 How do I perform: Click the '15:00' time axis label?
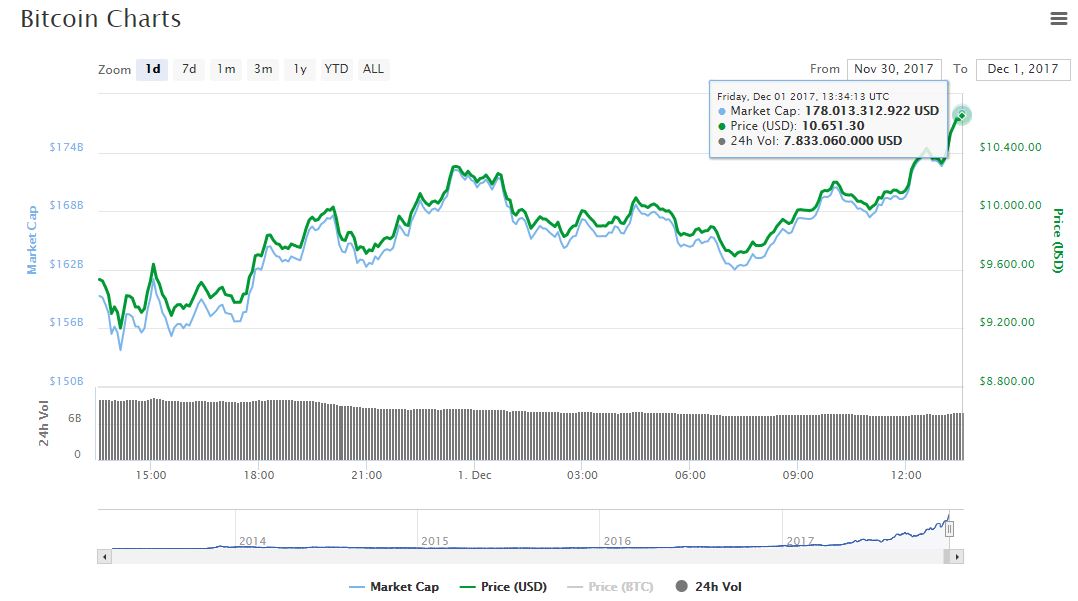(151, 475)
